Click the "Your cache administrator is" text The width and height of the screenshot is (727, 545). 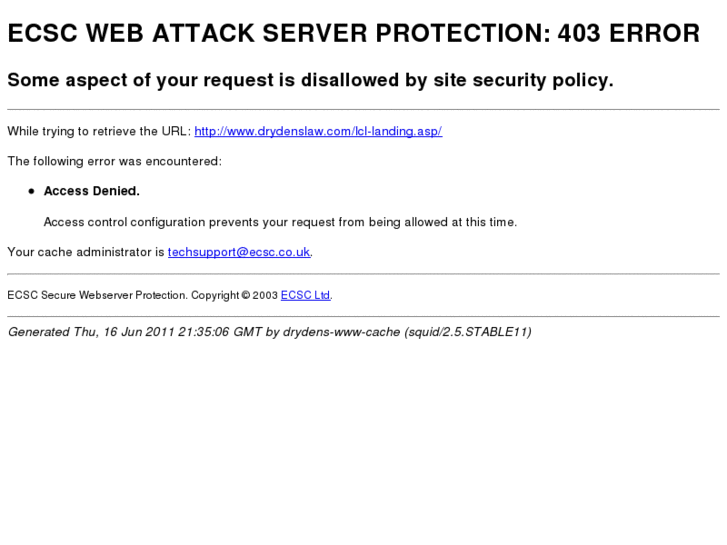click(86, 252)
